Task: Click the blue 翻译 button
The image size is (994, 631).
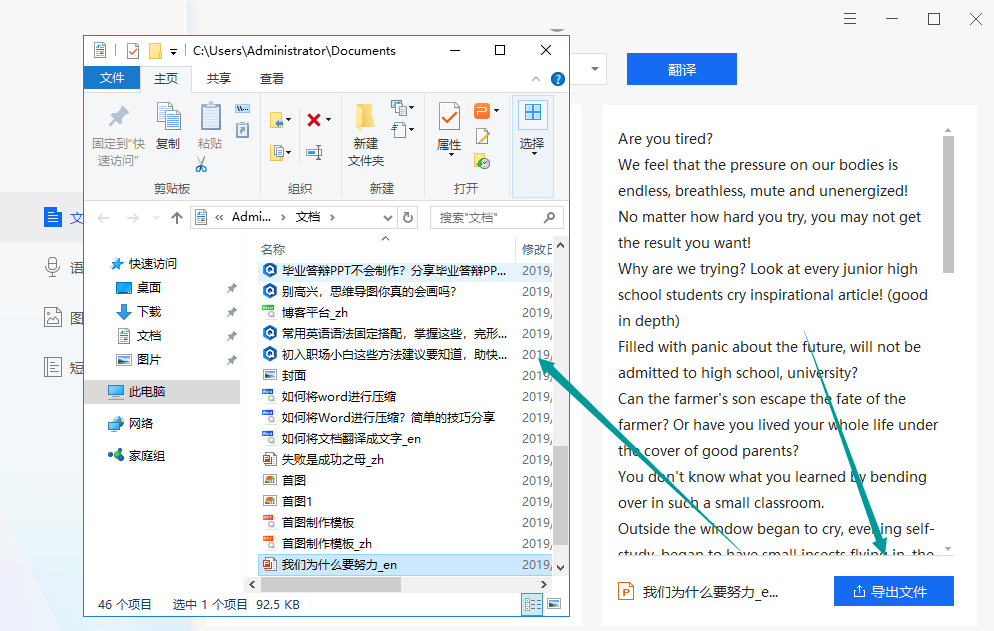Action: pyautogui.click(x=681, y=69)
